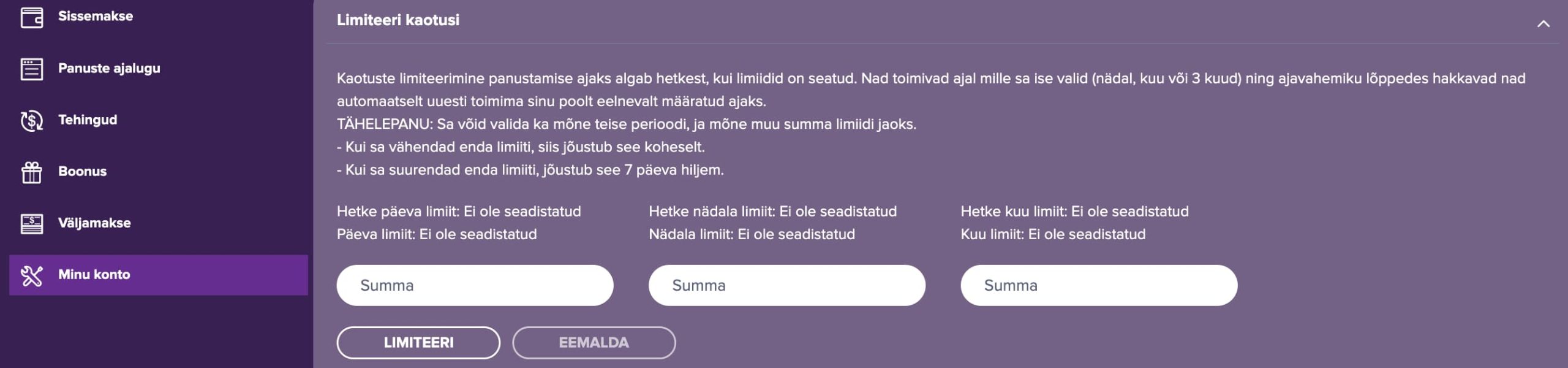
Task: Click the LIMITEERI button
Action: click(418, 342)
